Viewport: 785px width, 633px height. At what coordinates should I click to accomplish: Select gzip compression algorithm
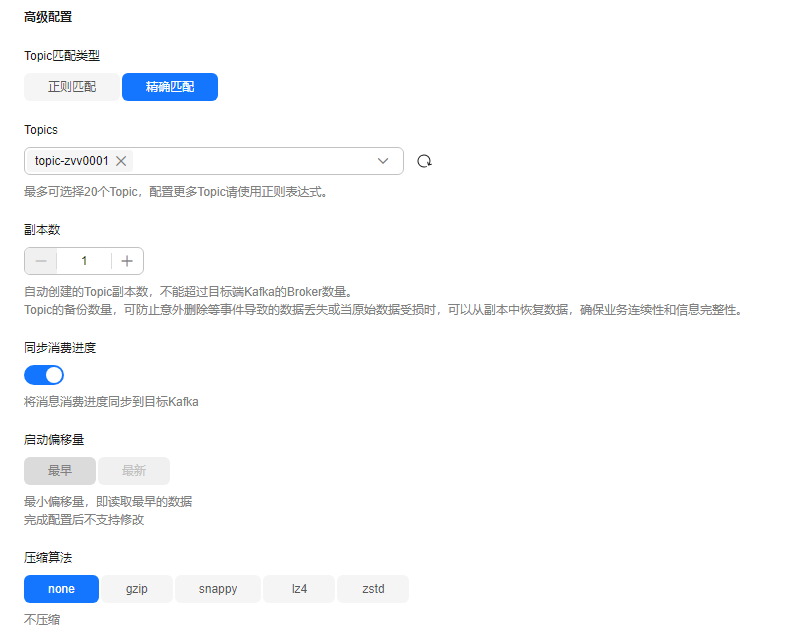tap(137, 589)
